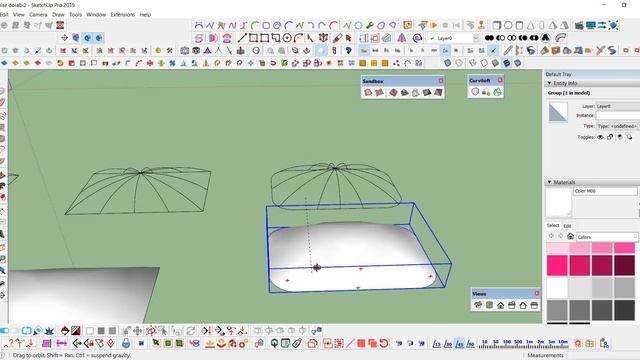This screenshot has width=640, height=360.
Task: Select the last Views toolbar icon
Action: click(534, 305)
